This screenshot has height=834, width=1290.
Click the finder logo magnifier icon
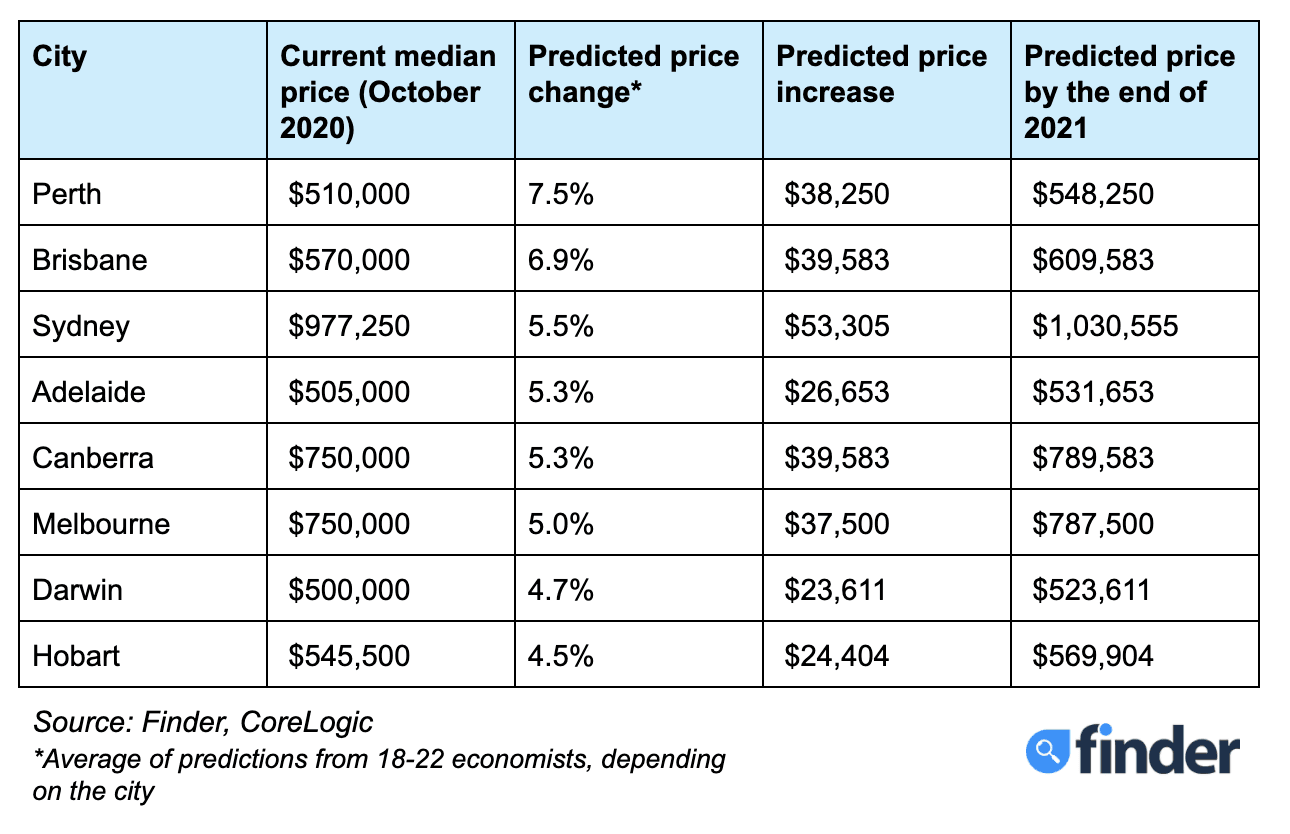[x=1048, y=750]
